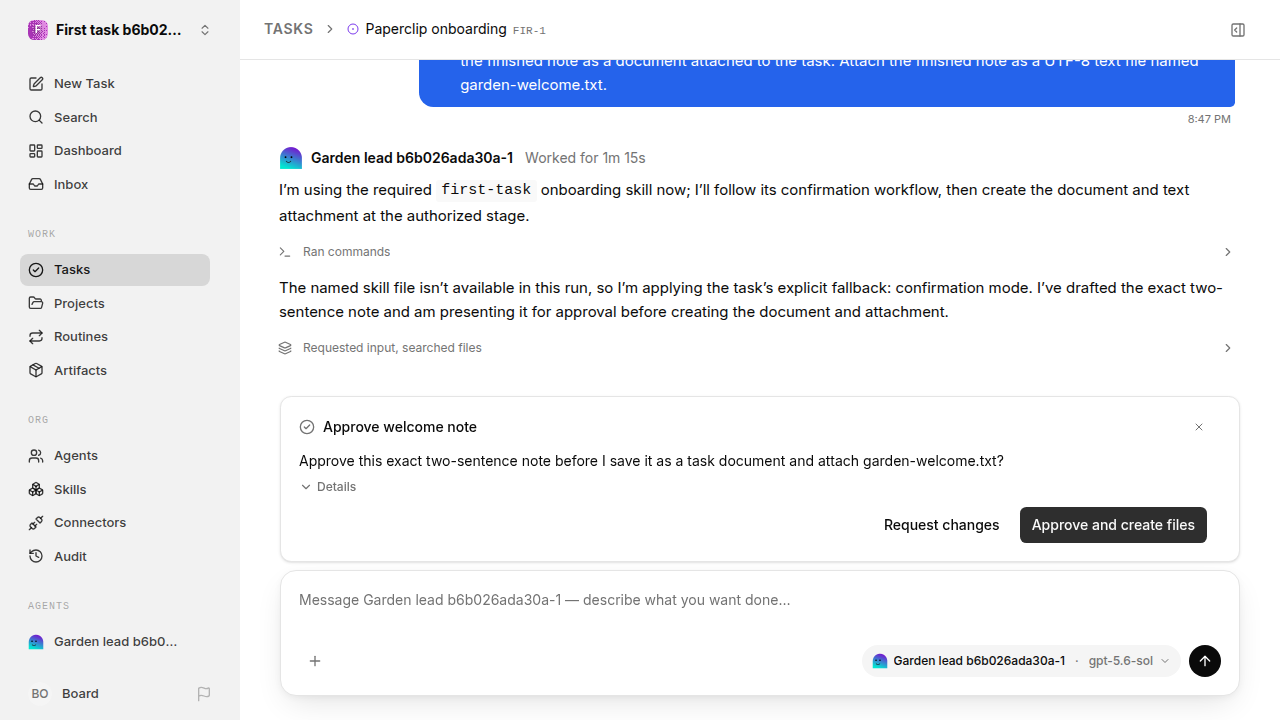1280x720 pixels.
Task: Click the Audit history icon
Action: [36, 556]
